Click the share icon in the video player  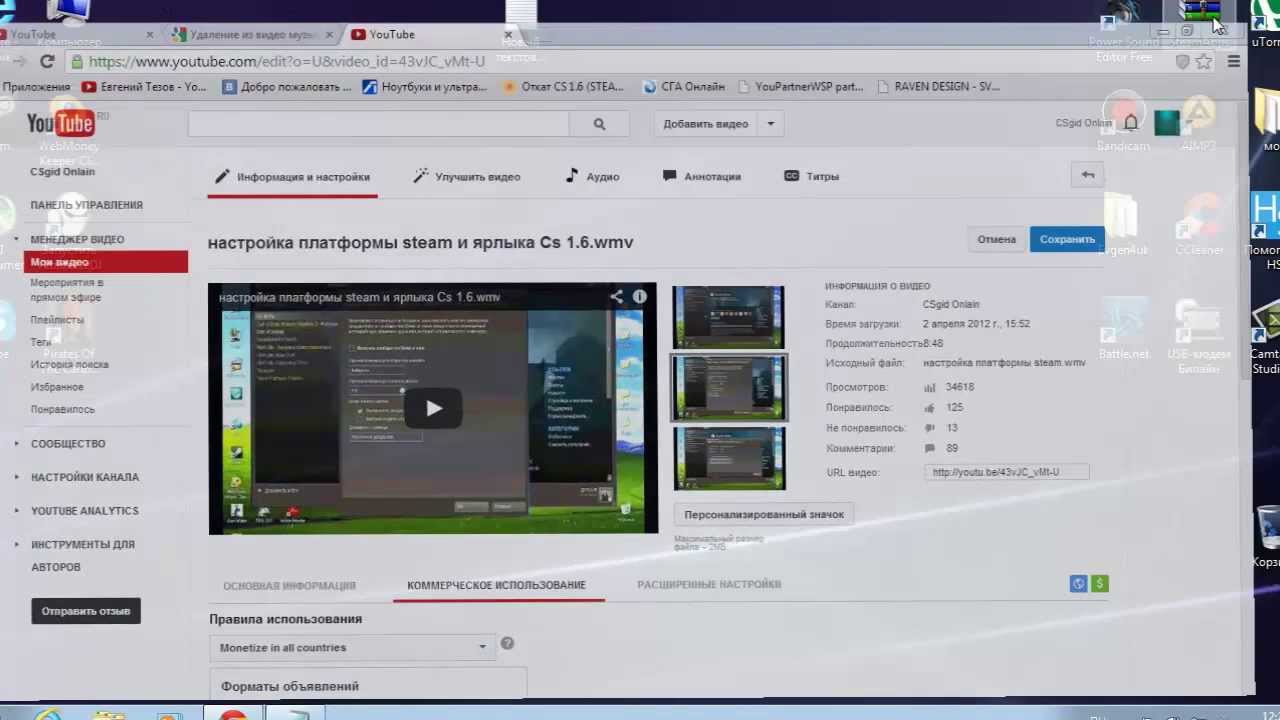[x=617, y=297]
